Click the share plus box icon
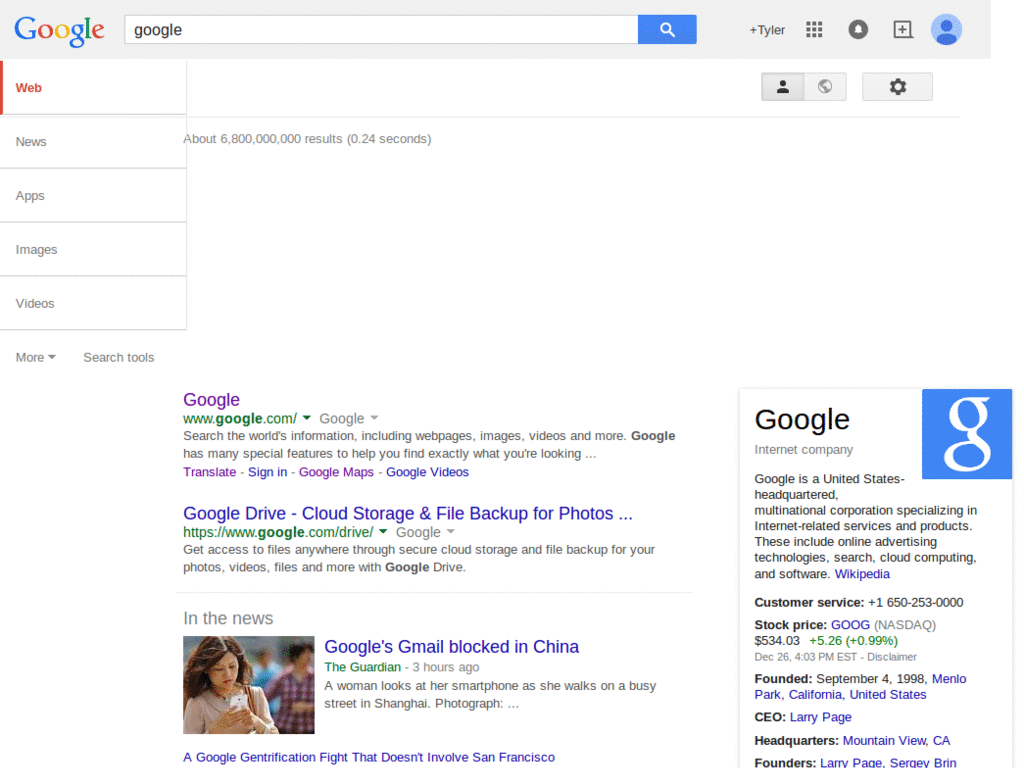 click(x=903, y=29)
